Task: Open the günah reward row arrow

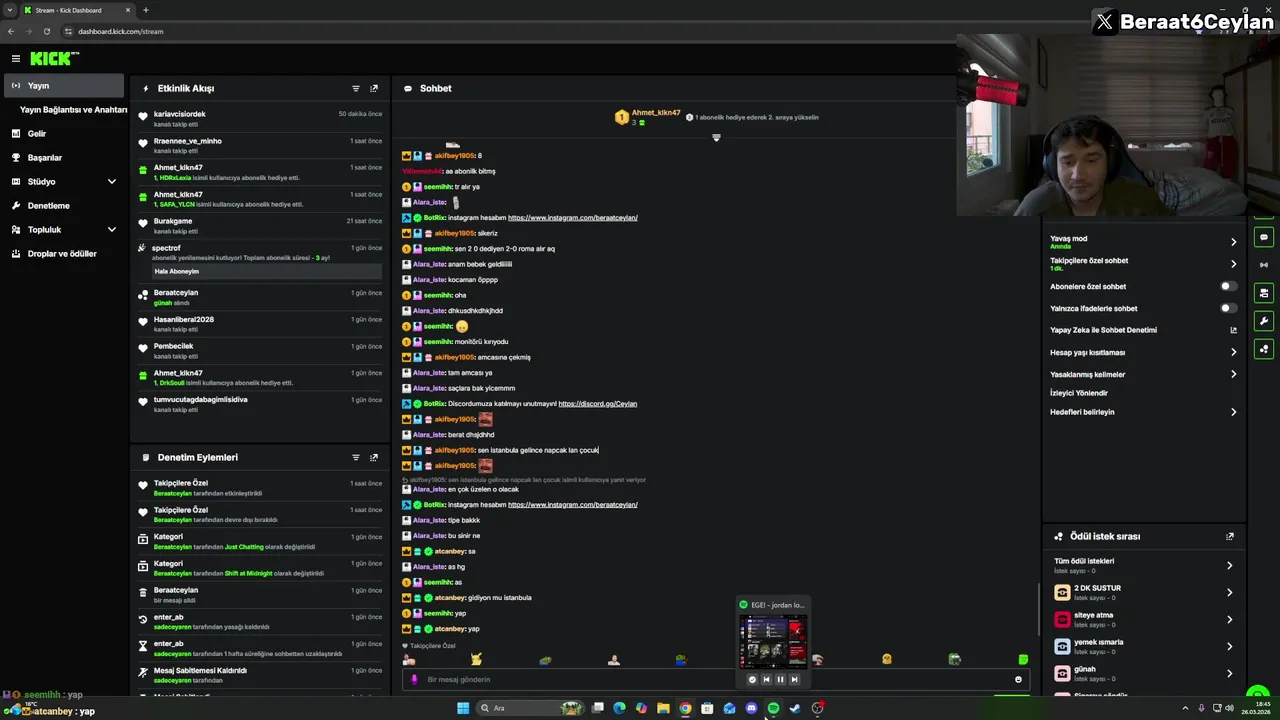Action: pos(1230,673)
